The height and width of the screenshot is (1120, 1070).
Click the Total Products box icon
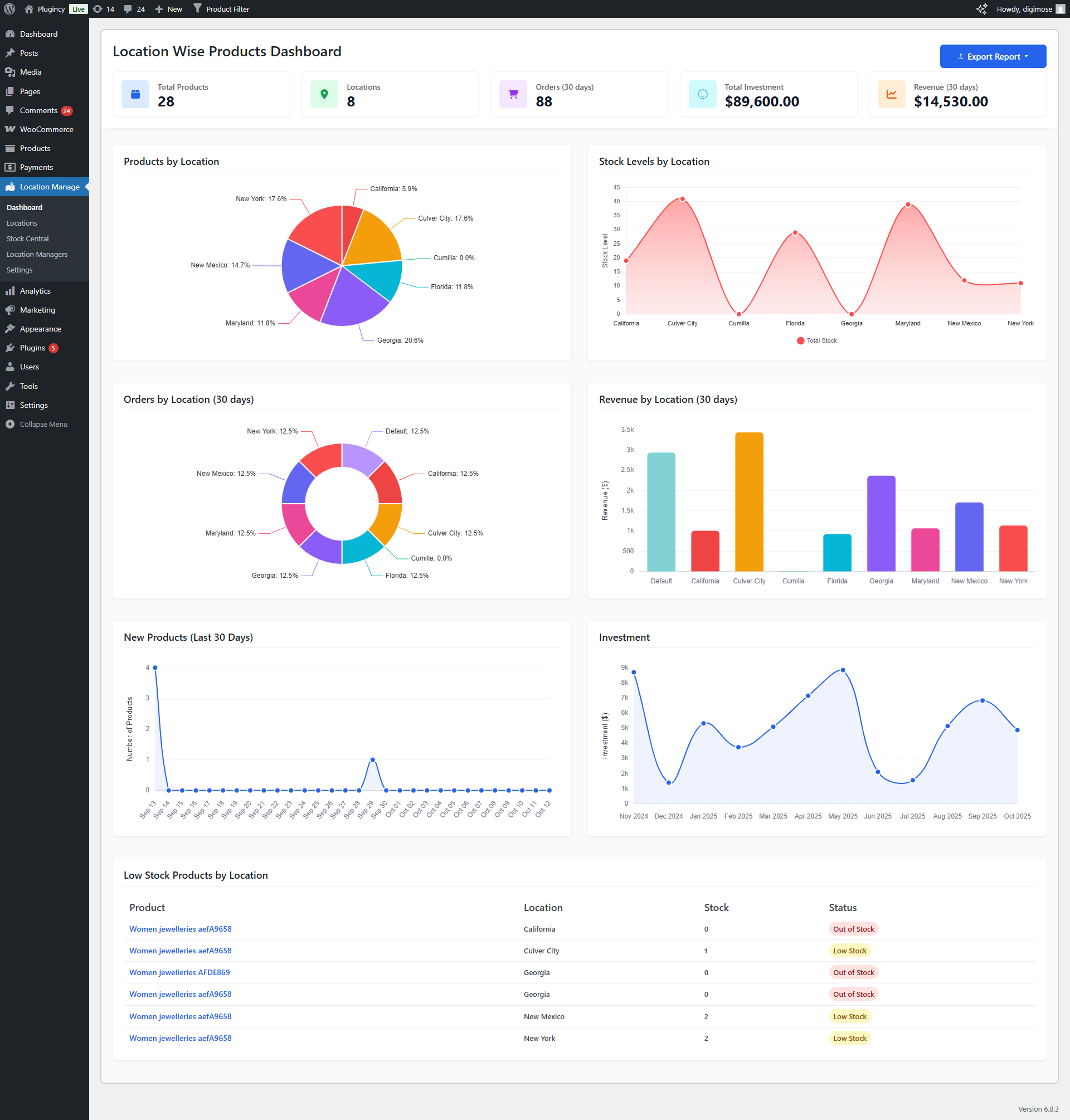click(135, 95)
